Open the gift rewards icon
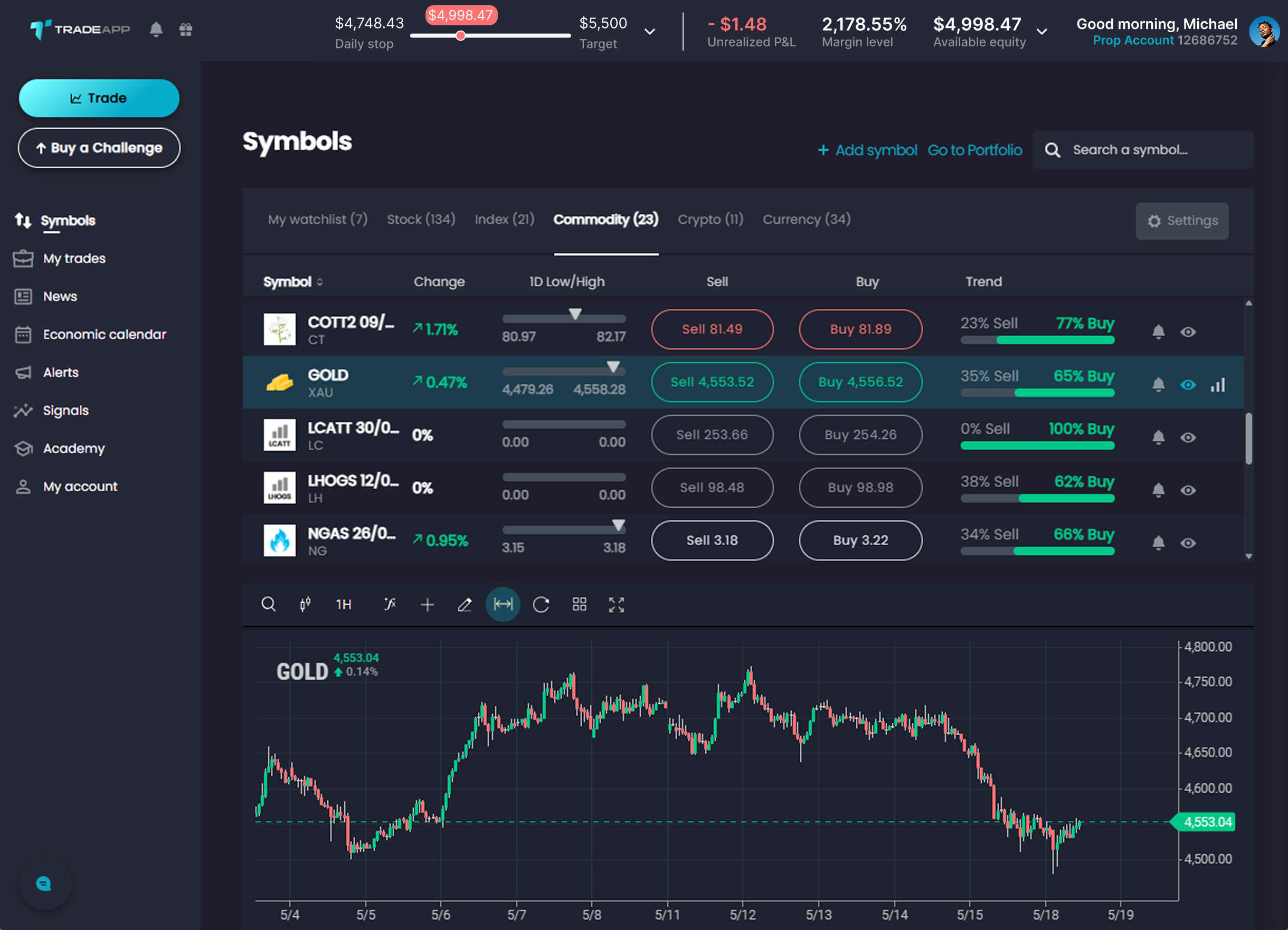The image size is (1288, 930). (186, 29)
